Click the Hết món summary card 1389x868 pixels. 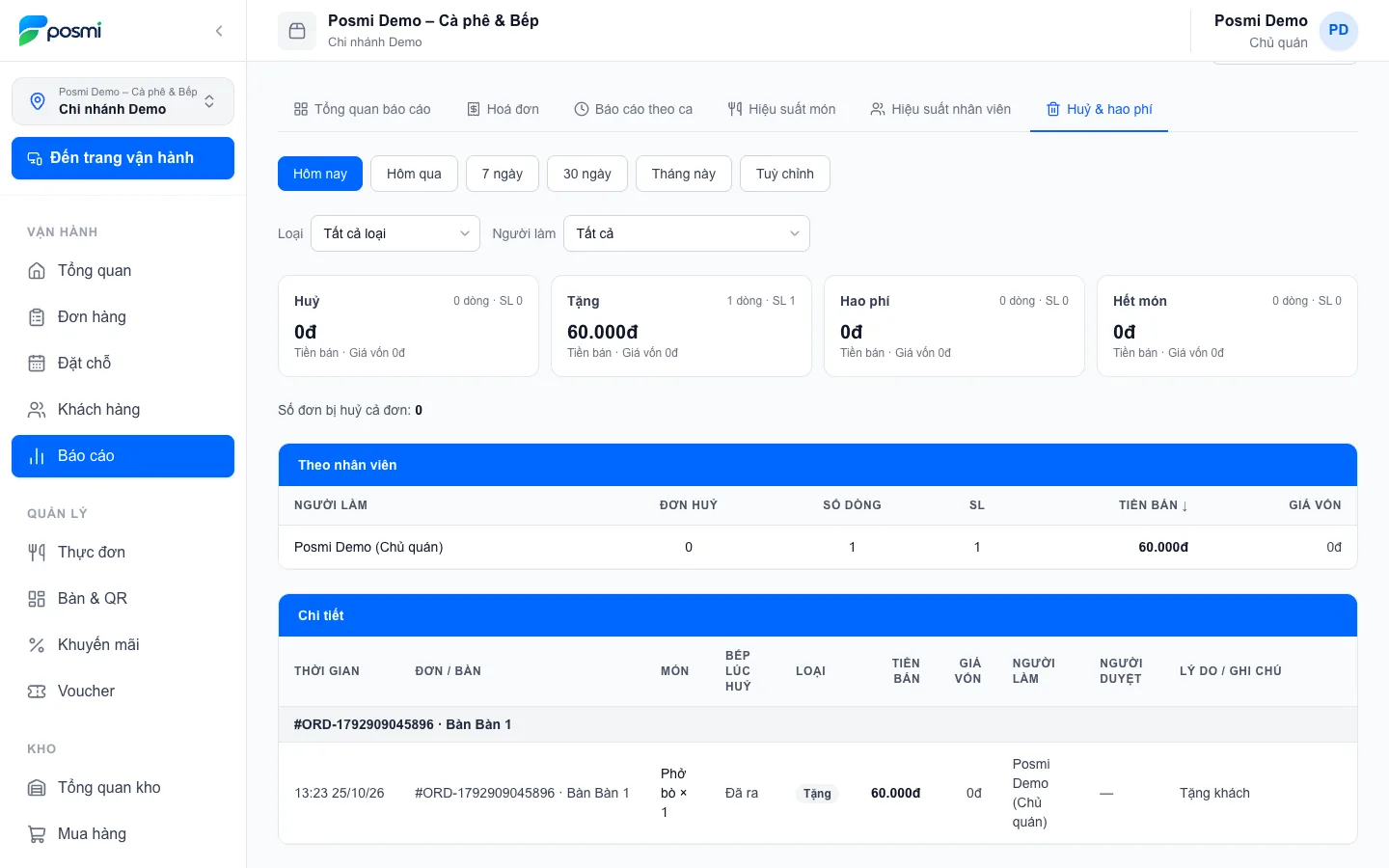(1227, 326)
